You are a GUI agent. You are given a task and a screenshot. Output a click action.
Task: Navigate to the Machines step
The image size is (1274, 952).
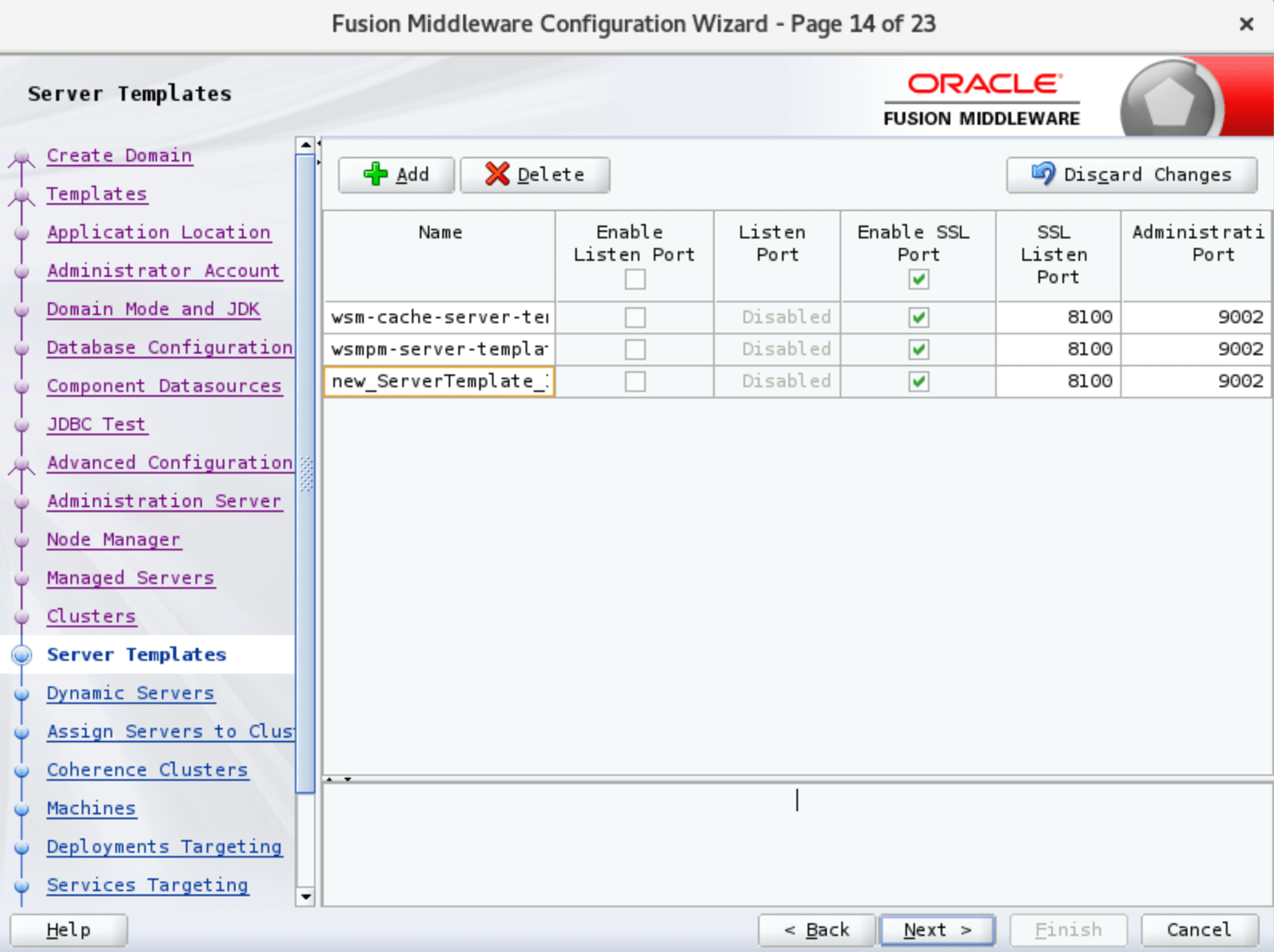pos(91,808)
